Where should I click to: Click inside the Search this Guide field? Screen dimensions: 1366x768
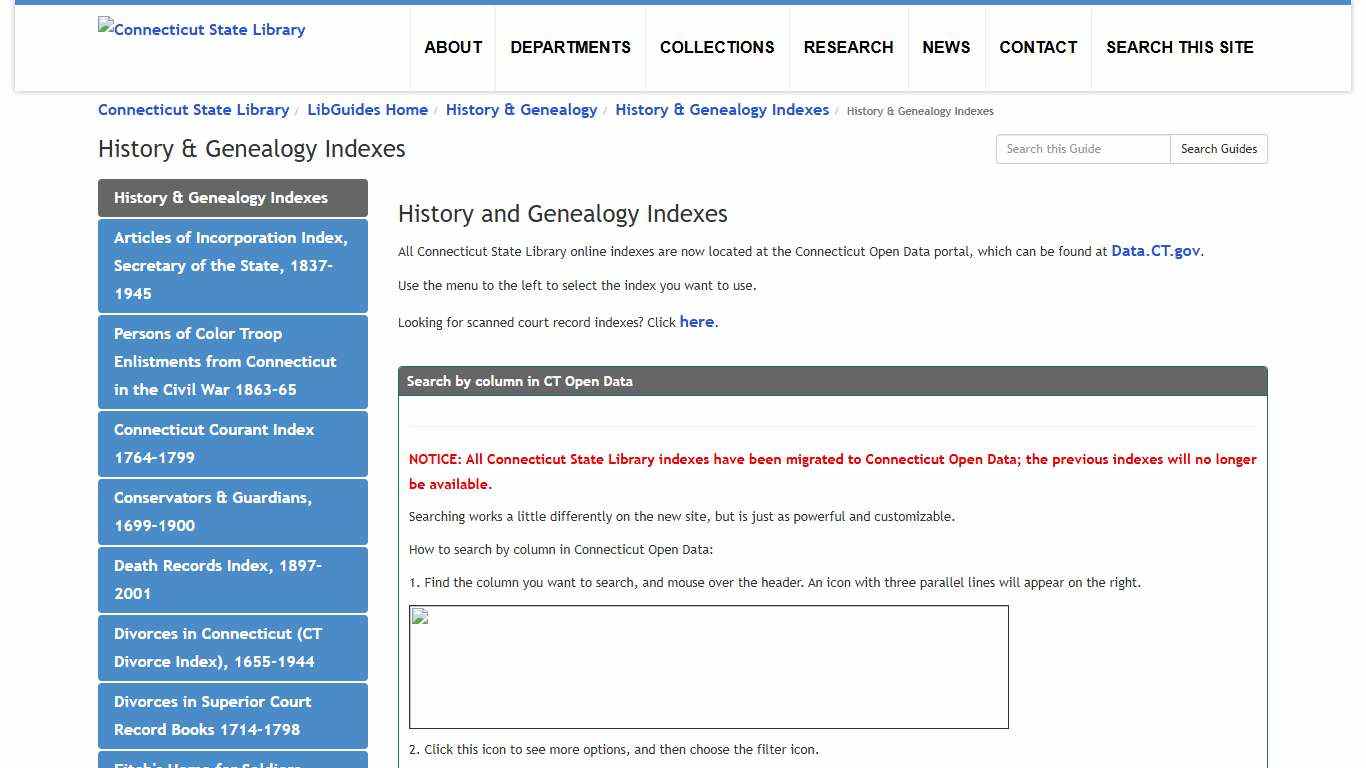pos(1082,148)
